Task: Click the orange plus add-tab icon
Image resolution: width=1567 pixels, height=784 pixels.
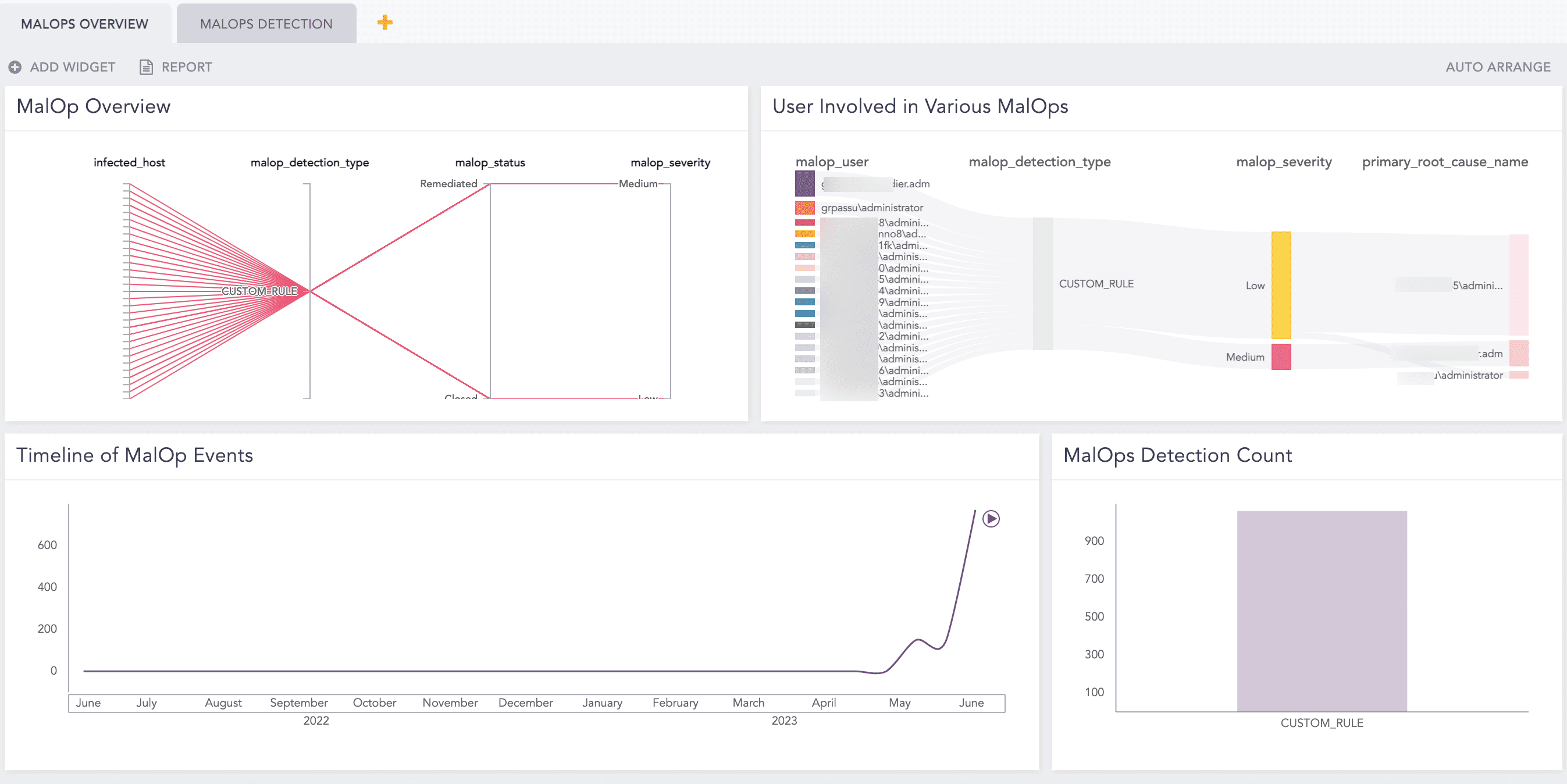Action: (x=384, y=23)
